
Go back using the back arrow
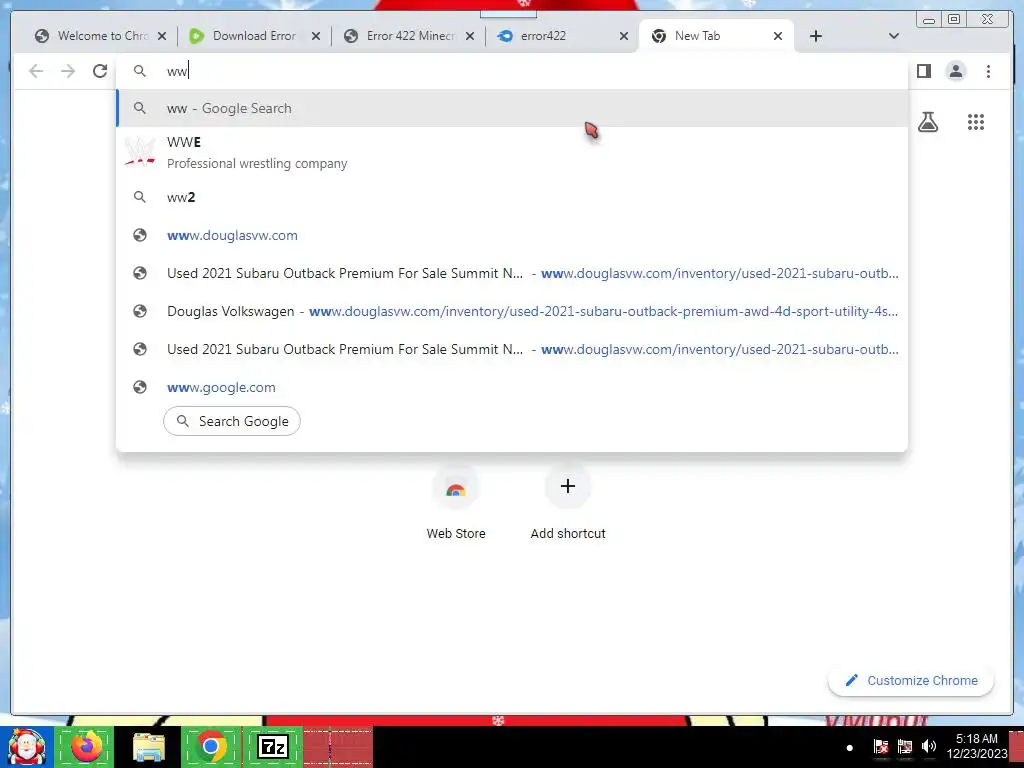(x=36, y=71)
